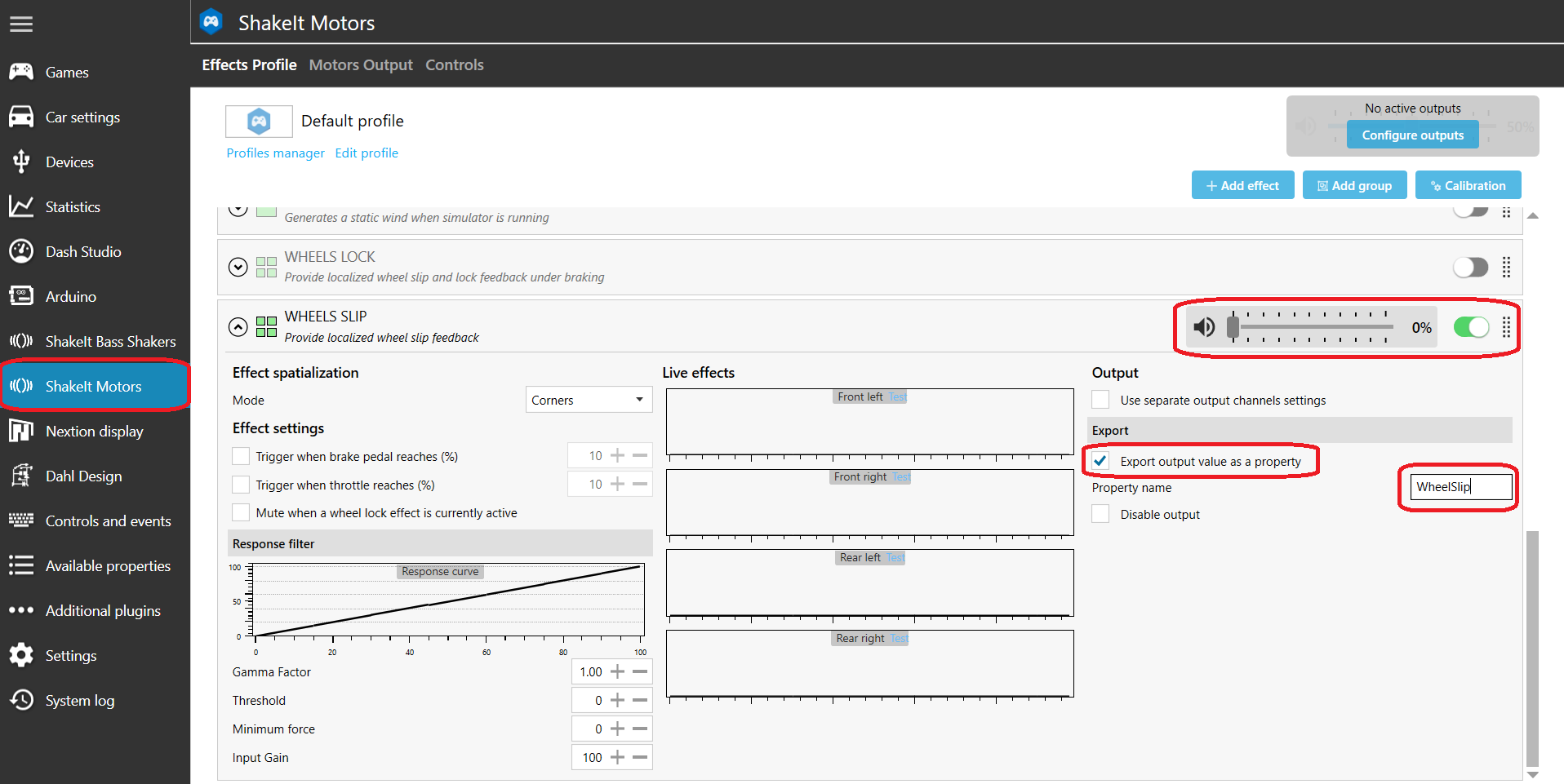Image resolution: width=1564 pixels, height=784 pixels.
Task: Enable the Wheels Lock effect toggle
Action: pos(1470,268)
